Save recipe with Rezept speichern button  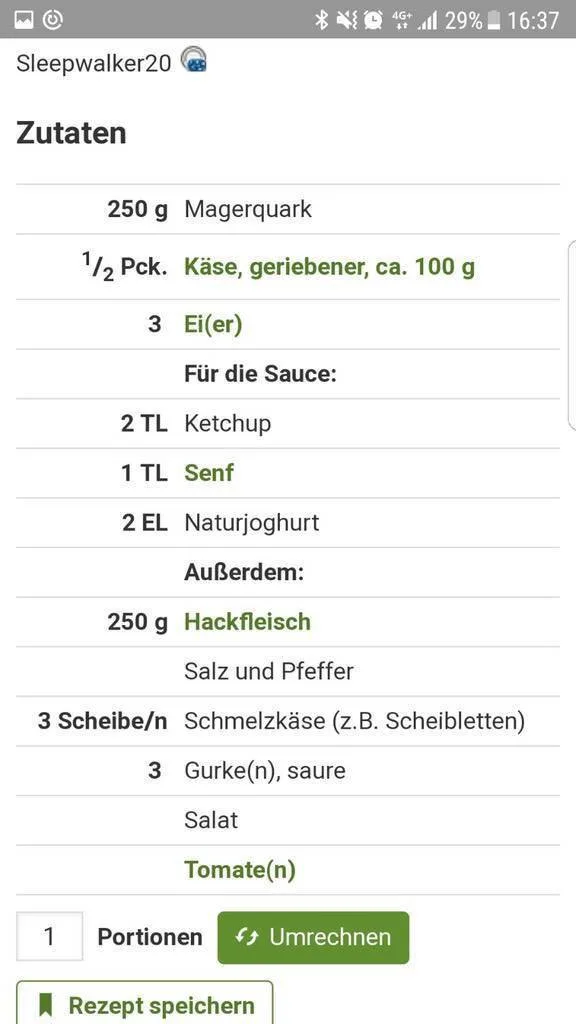coord(144,1003)
